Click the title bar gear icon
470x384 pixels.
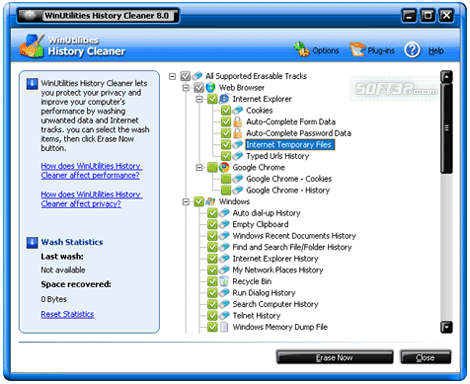click(x=30, y=15)
